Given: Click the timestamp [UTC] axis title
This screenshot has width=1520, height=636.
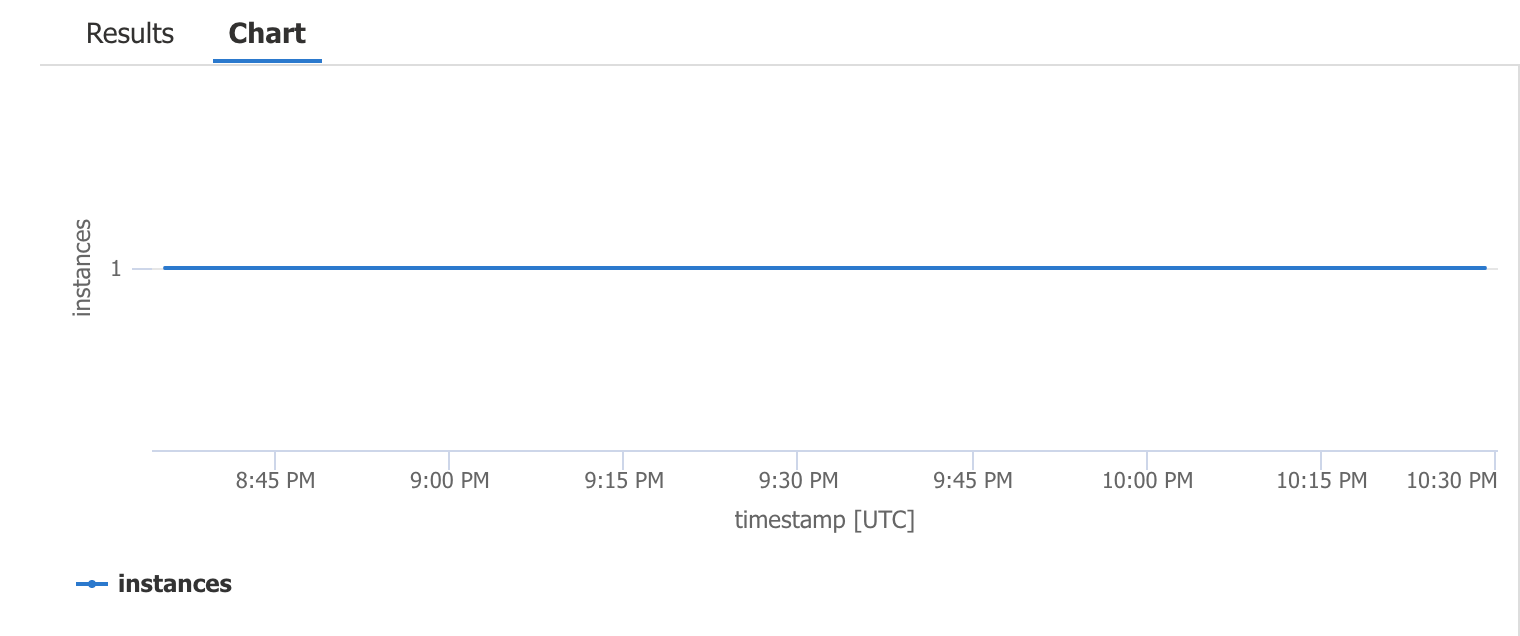Looking at the screenshot, I should [x=826, y=519].
